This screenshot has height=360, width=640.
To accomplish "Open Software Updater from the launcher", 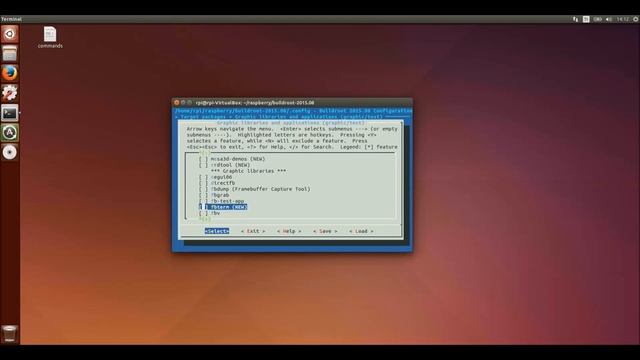I will coord(10,133).
